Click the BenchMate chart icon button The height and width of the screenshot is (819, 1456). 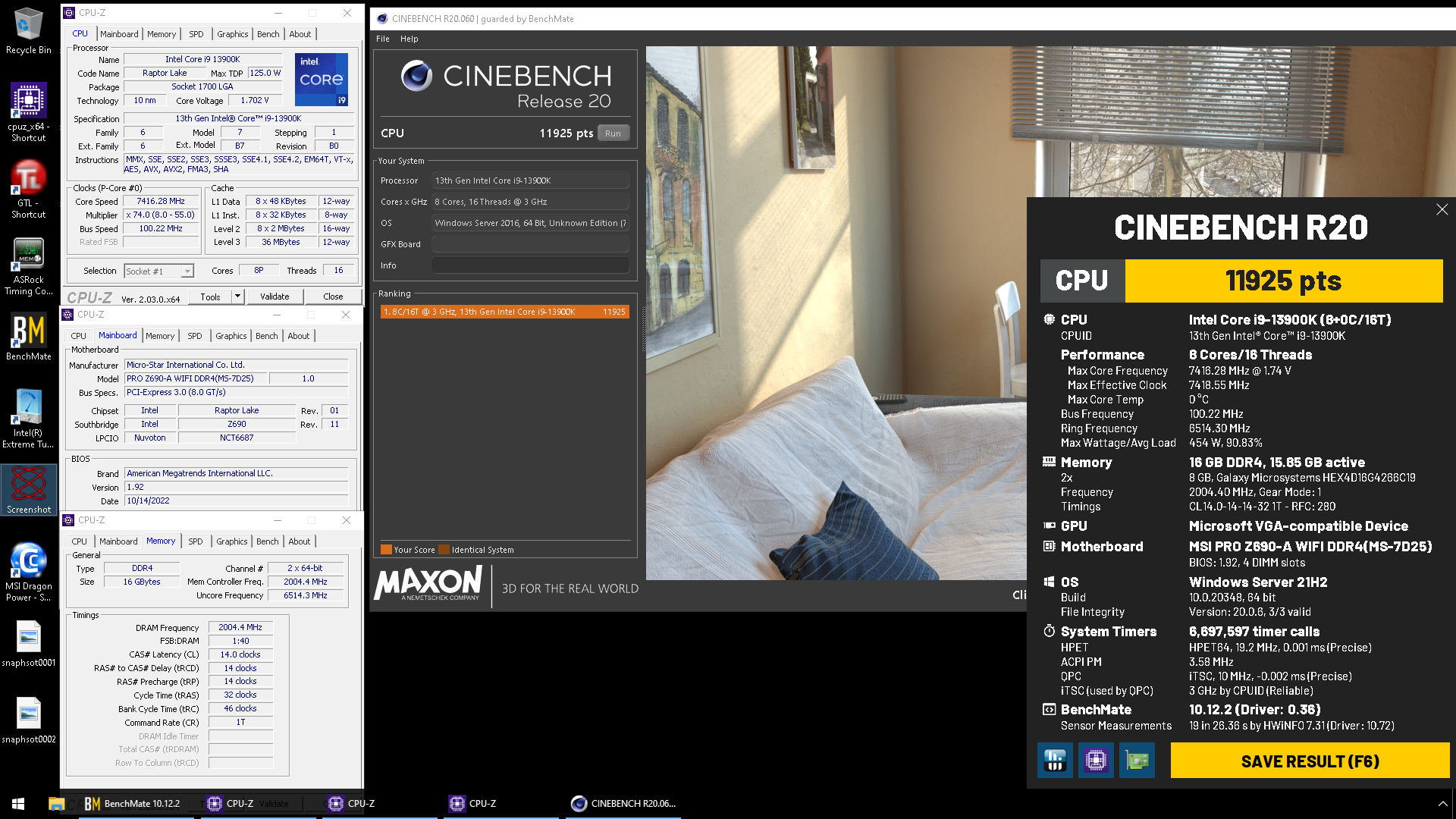[1055, 760]
